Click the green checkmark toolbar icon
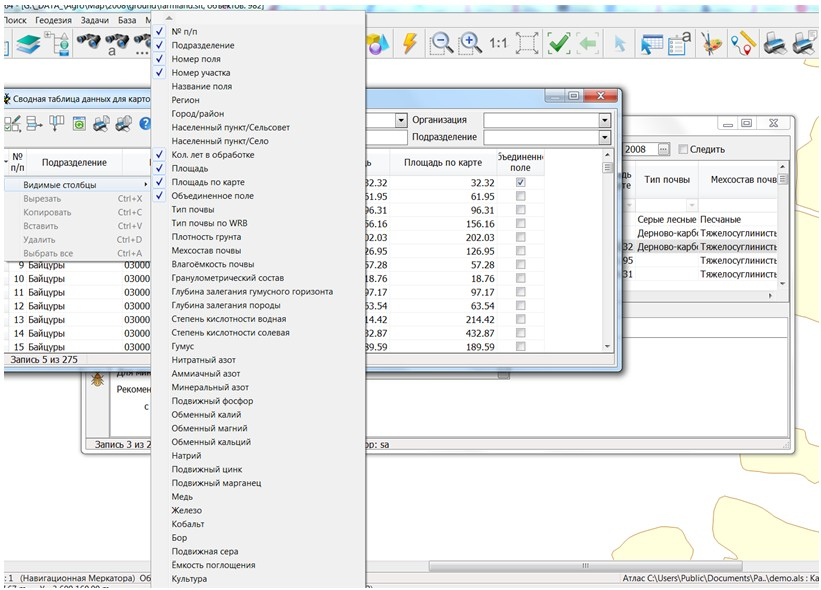This screenshot has height=590, width=821. pyautogui.click(x=559, y=43)
